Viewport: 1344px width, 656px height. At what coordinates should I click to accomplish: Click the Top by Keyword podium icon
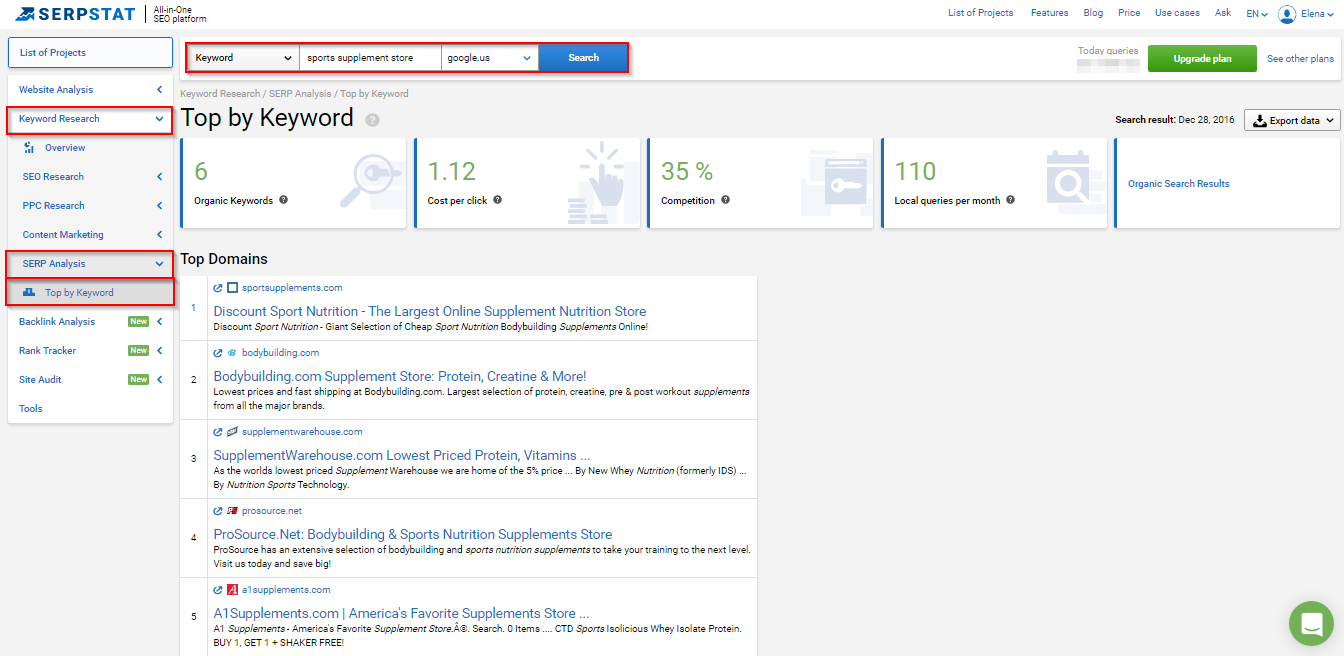(28, 292)
